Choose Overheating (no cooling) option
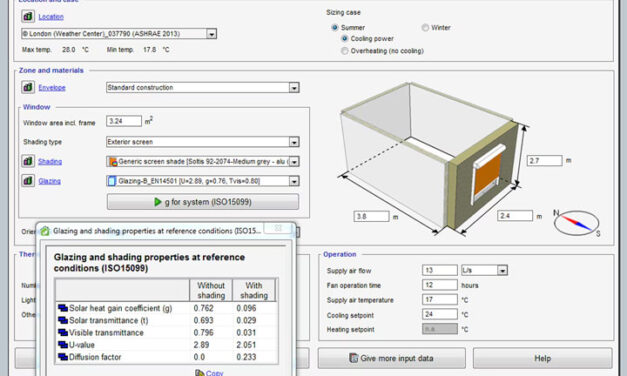Screen dimensions: 627x376 point(344,51)
